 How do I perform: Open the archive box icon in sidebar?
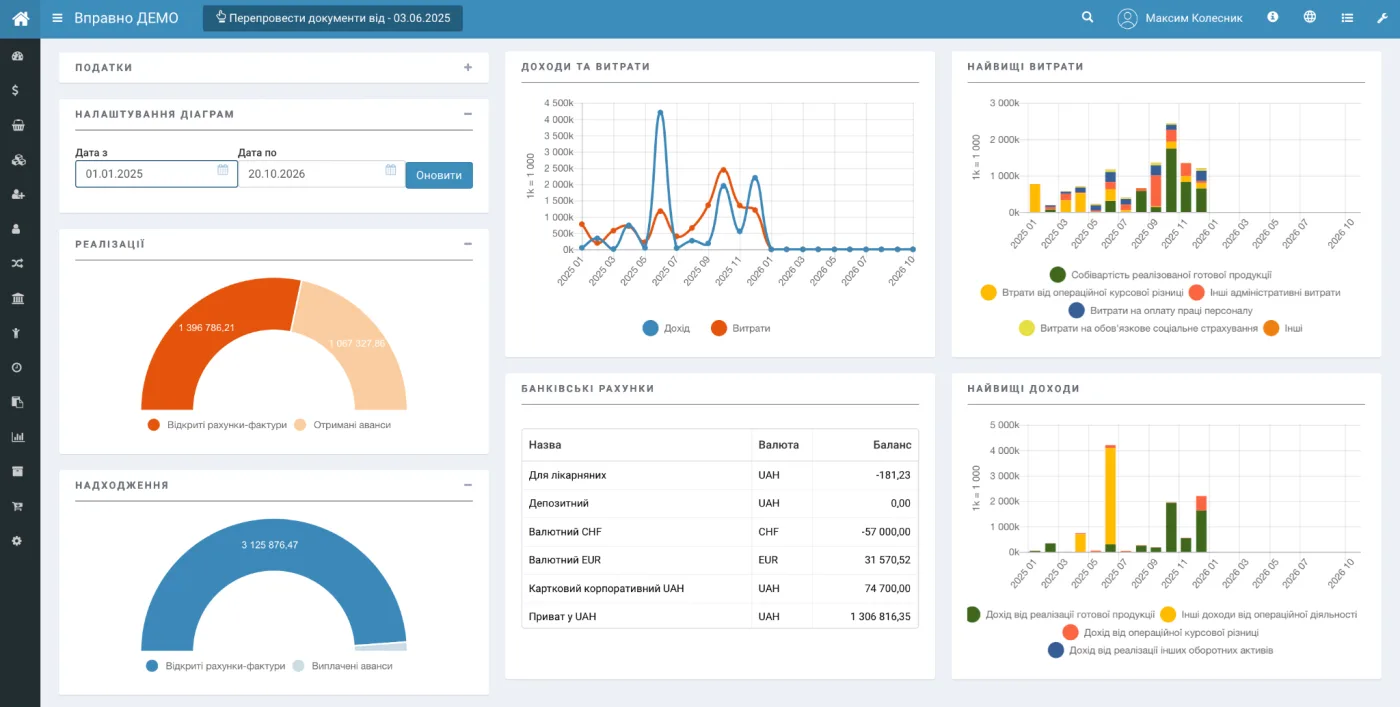pyautogui.click(x=17, y=471)
